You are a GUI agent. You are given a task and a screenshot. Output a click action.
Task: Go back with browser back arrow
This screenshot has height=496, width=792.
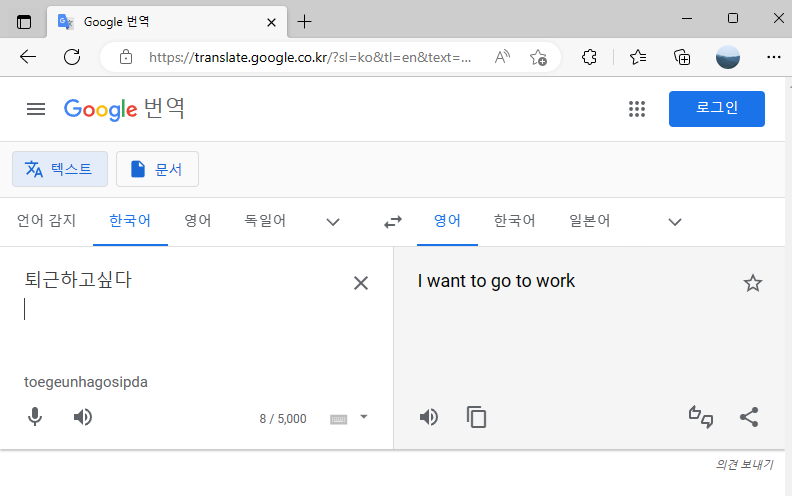tap(28, 57)
